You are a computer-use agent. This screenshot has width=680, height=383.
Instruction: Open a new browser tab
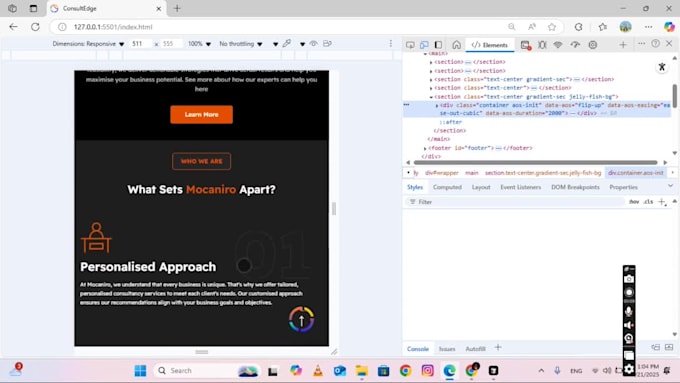(177, 8)
